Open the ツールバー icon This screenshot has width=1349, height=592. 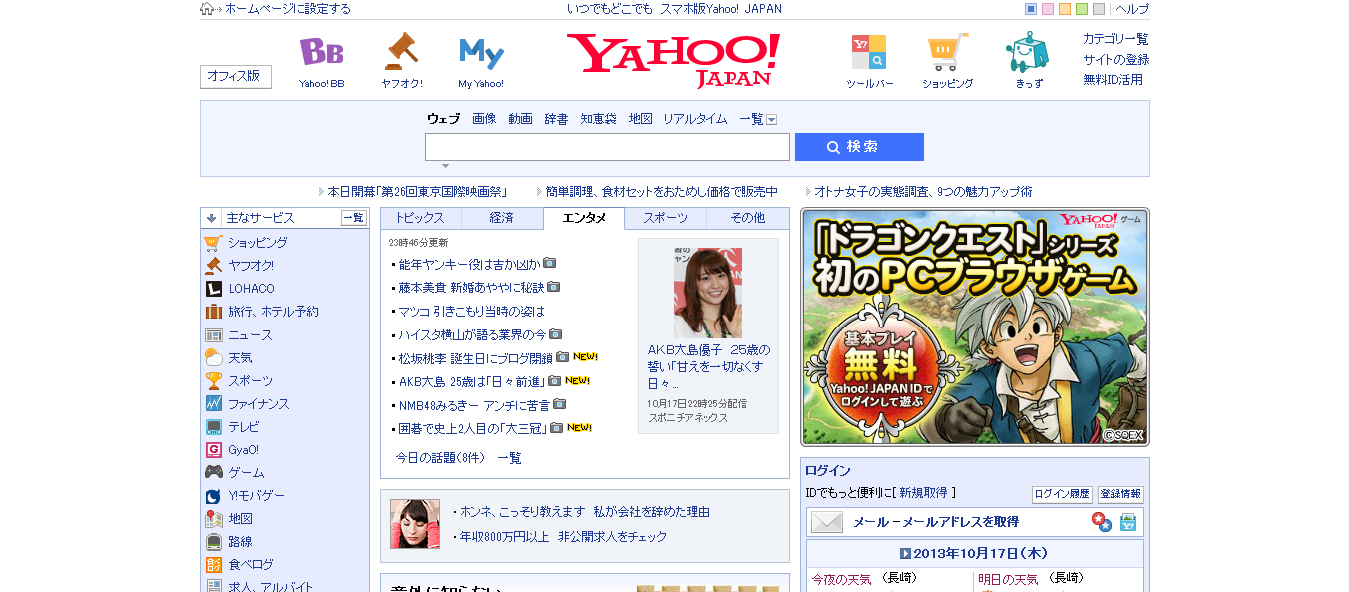pos(868,52)
